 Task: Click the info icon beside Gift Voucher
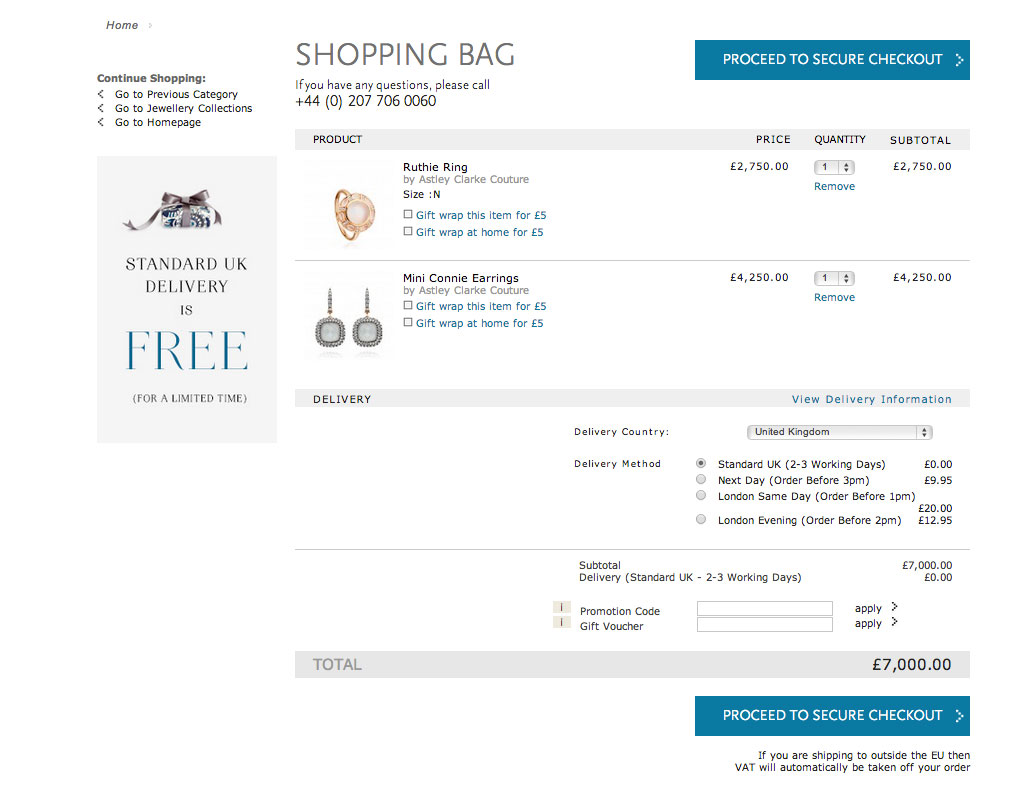tap(561, 622)
